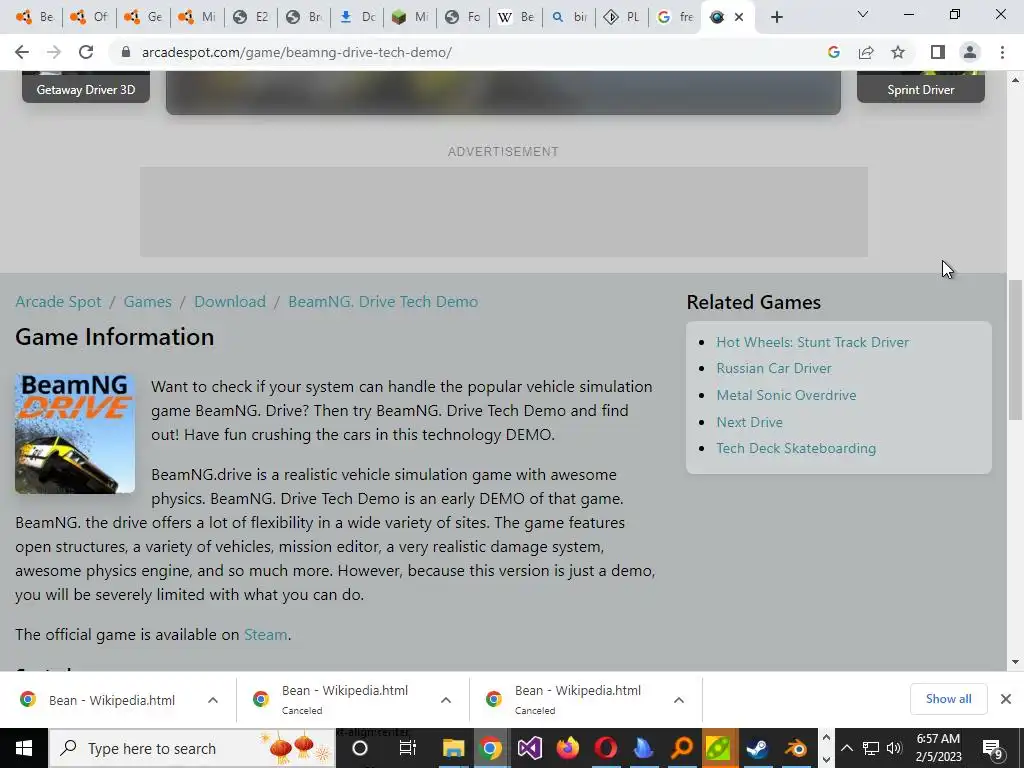Image resolution: width=1024 pixels, height=768 pixels.
Task: Bookmark this page with the star
Action: tap(898, 52)
